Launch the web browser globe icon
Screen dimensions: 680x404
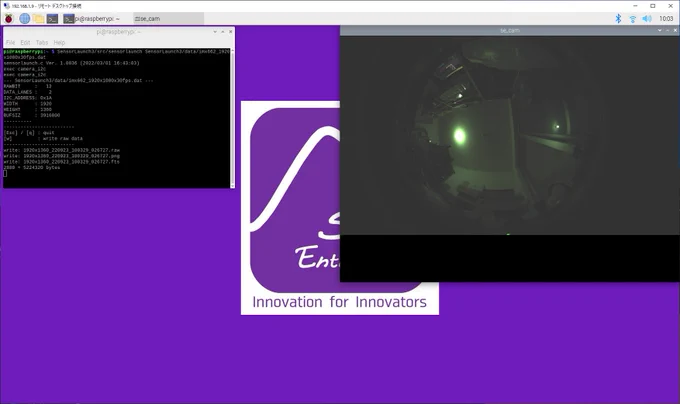[25, 19]
